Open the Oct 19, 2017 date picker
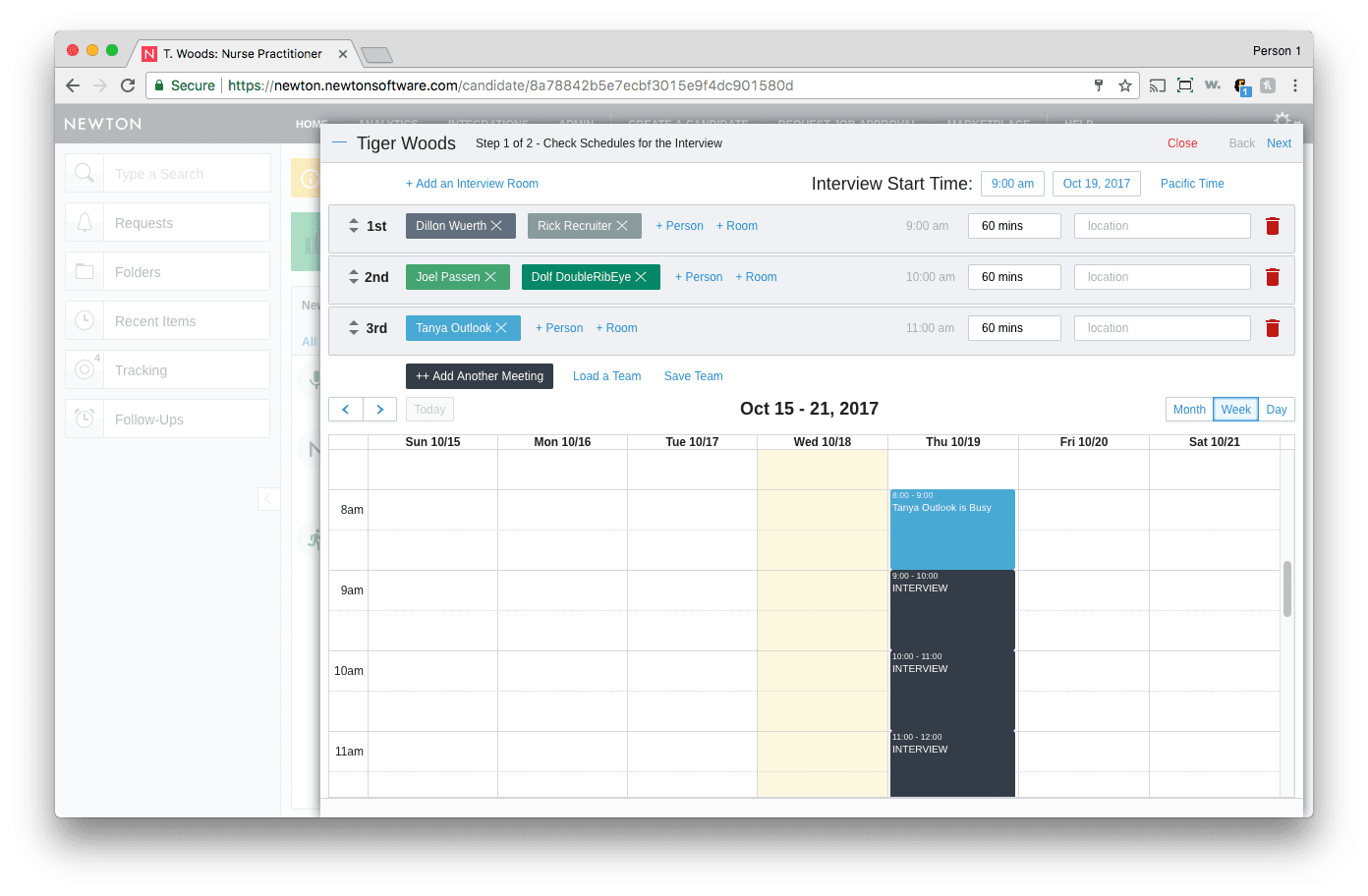 pos(1096,184)
